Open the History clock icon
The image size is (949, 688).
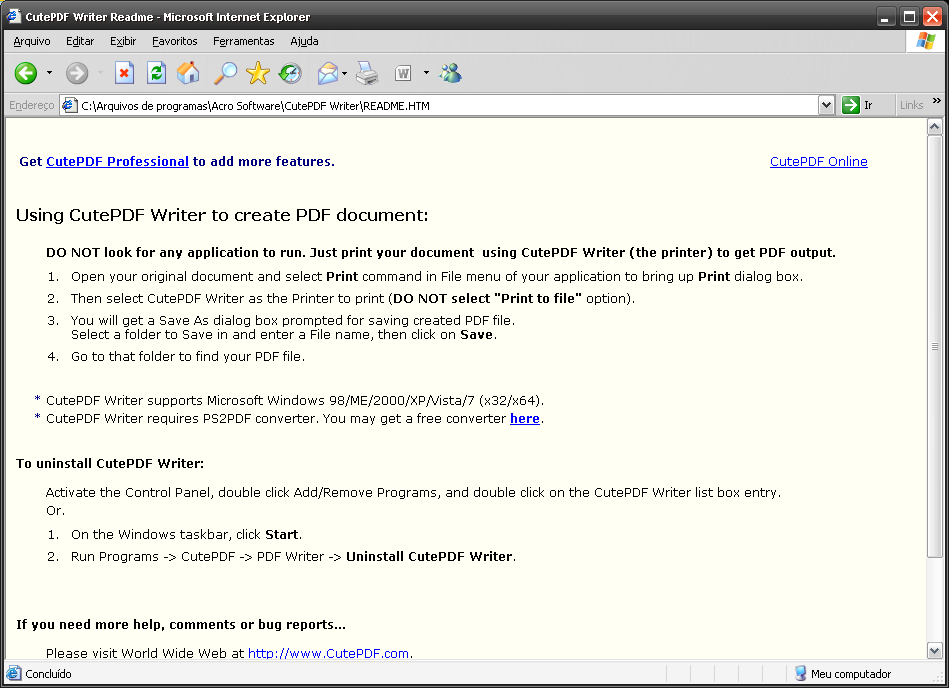[x=290, y=73]
